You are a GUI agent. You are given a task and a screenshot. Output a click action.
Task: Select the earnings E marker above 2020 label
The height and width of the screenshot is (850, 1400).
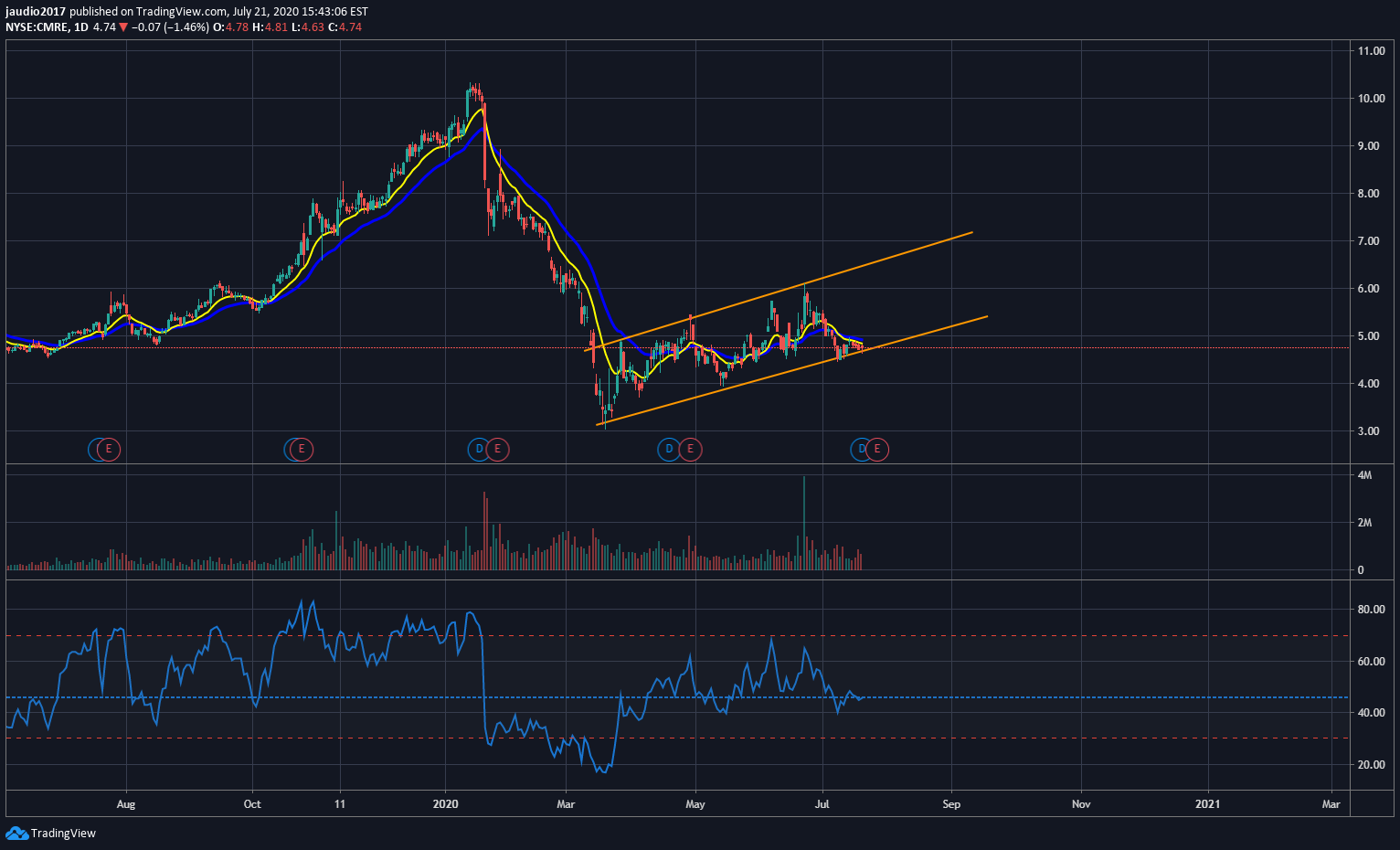pyautogui.click(x=497, y=449)
